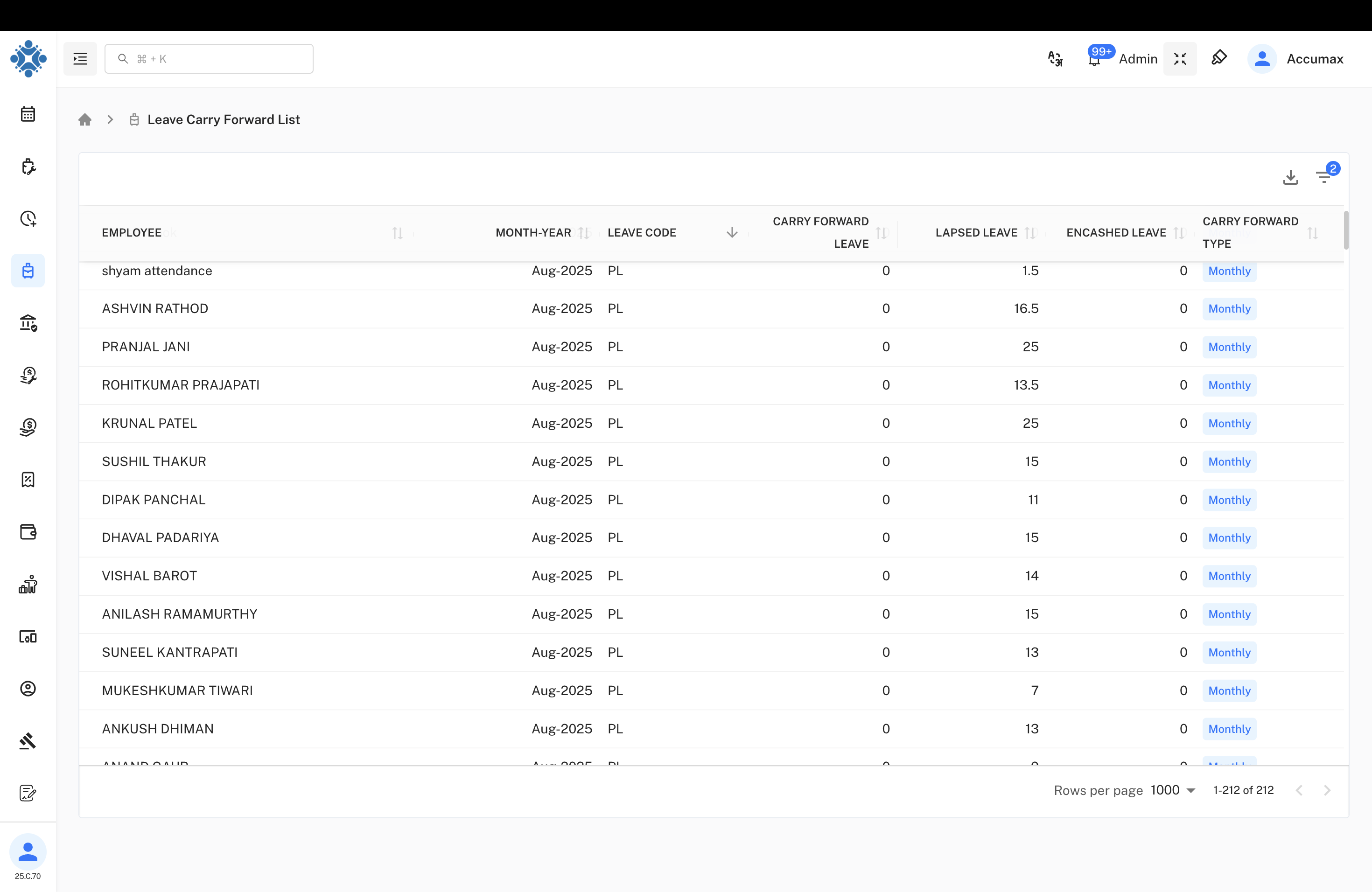Click Monthly tag for ASHVIN RATHOD
The width and height of the screenshot is (1372, 892).
click(1229, 309)
